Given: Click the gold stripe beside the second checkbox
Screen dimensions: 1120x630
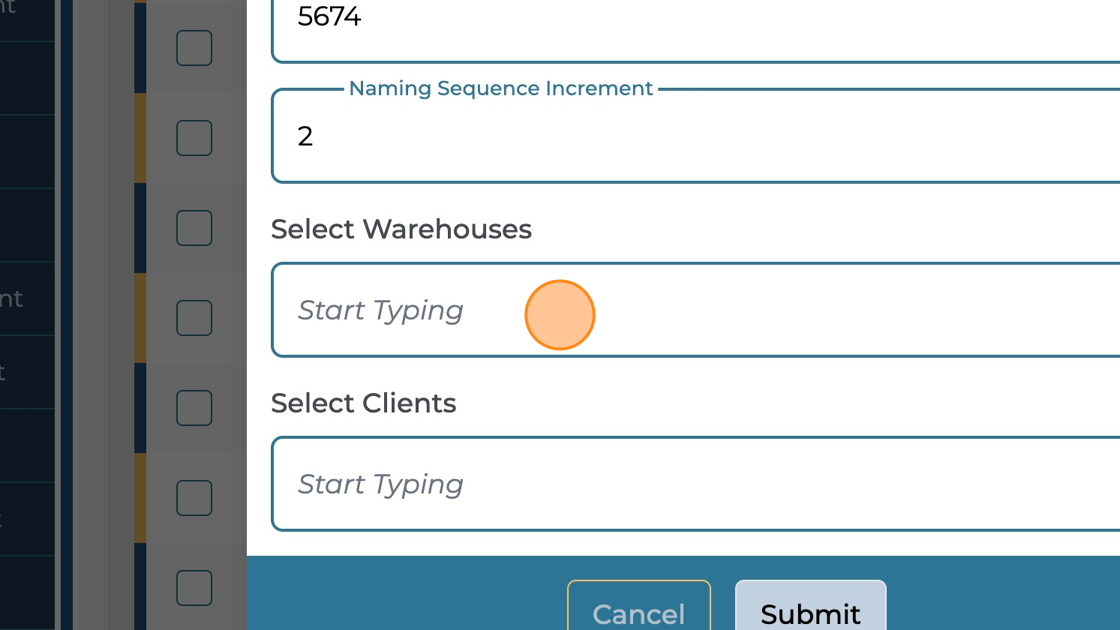Looking at the screenshot, I should pos(141,137).
